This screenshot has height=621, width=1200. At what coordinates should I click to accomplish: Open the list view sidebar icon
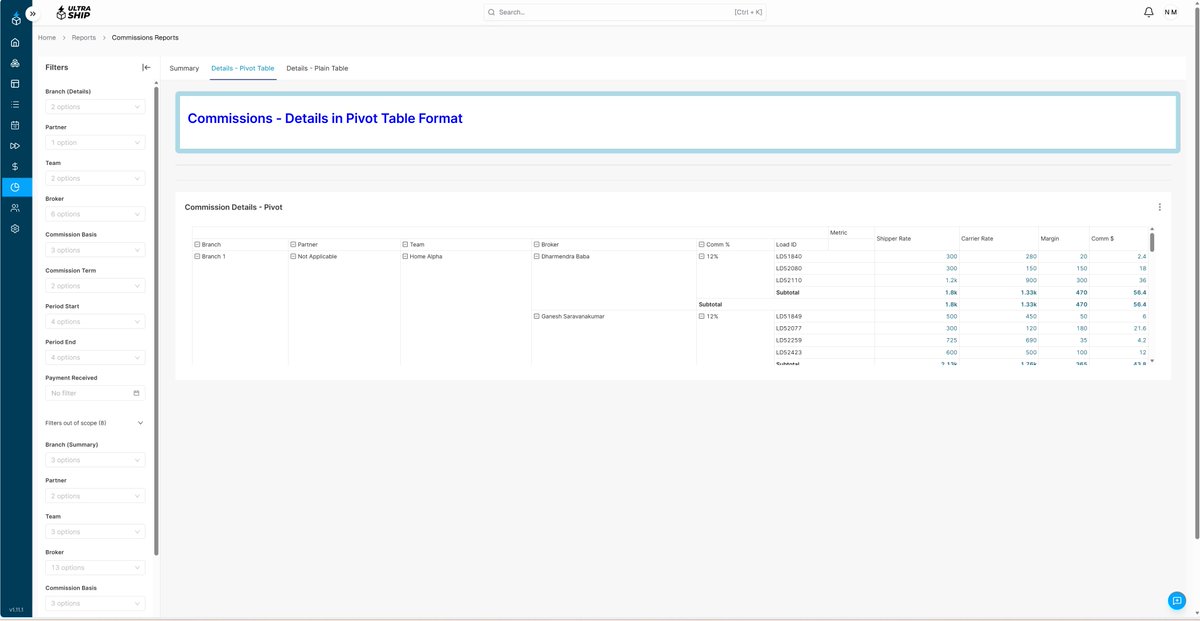pyautogui.click(x=15, y=104)
